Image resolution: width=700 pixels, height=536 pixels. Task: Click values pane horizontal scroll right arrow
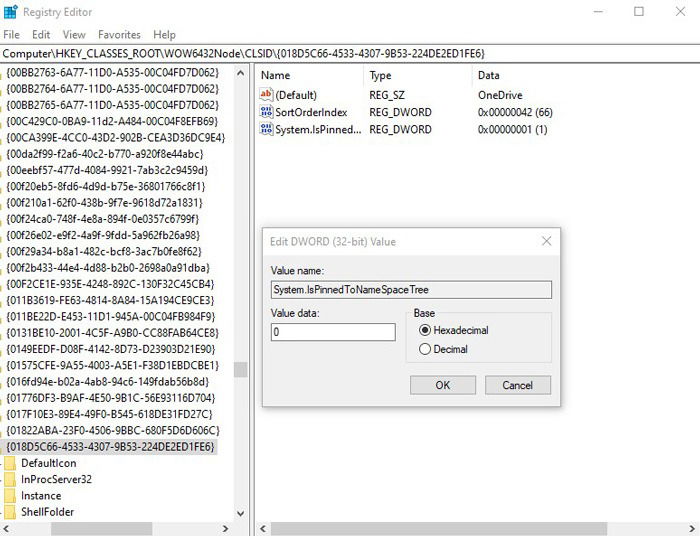tap(693, 529)
